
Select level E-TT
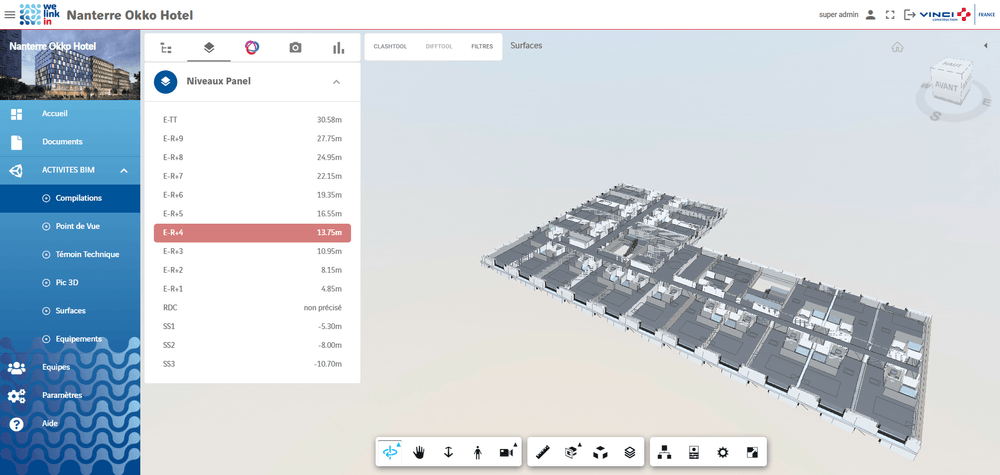(x=253, y=120)
